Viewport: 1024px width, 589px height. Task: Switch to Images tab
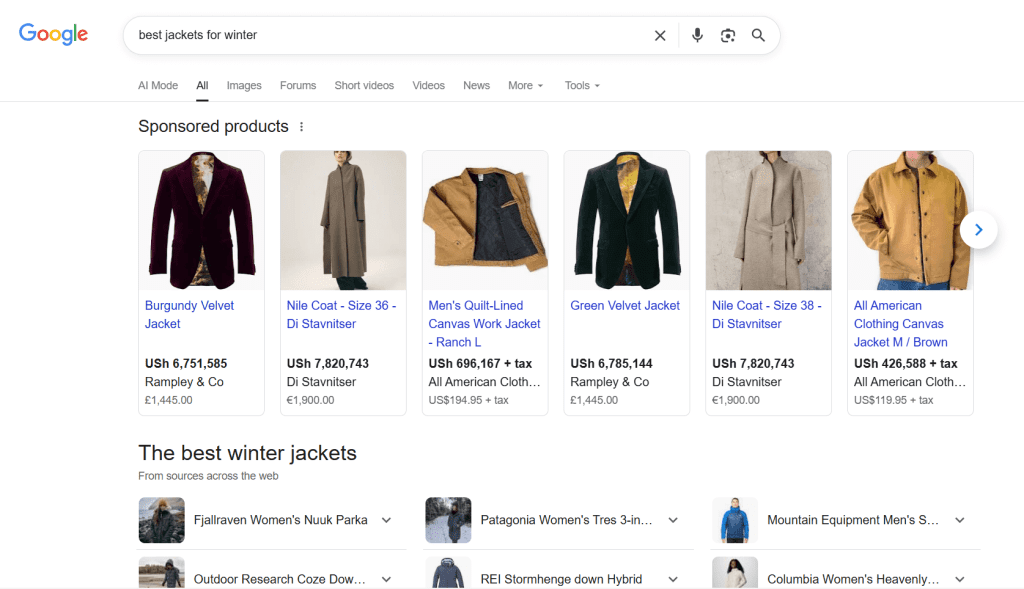(244, 86)
